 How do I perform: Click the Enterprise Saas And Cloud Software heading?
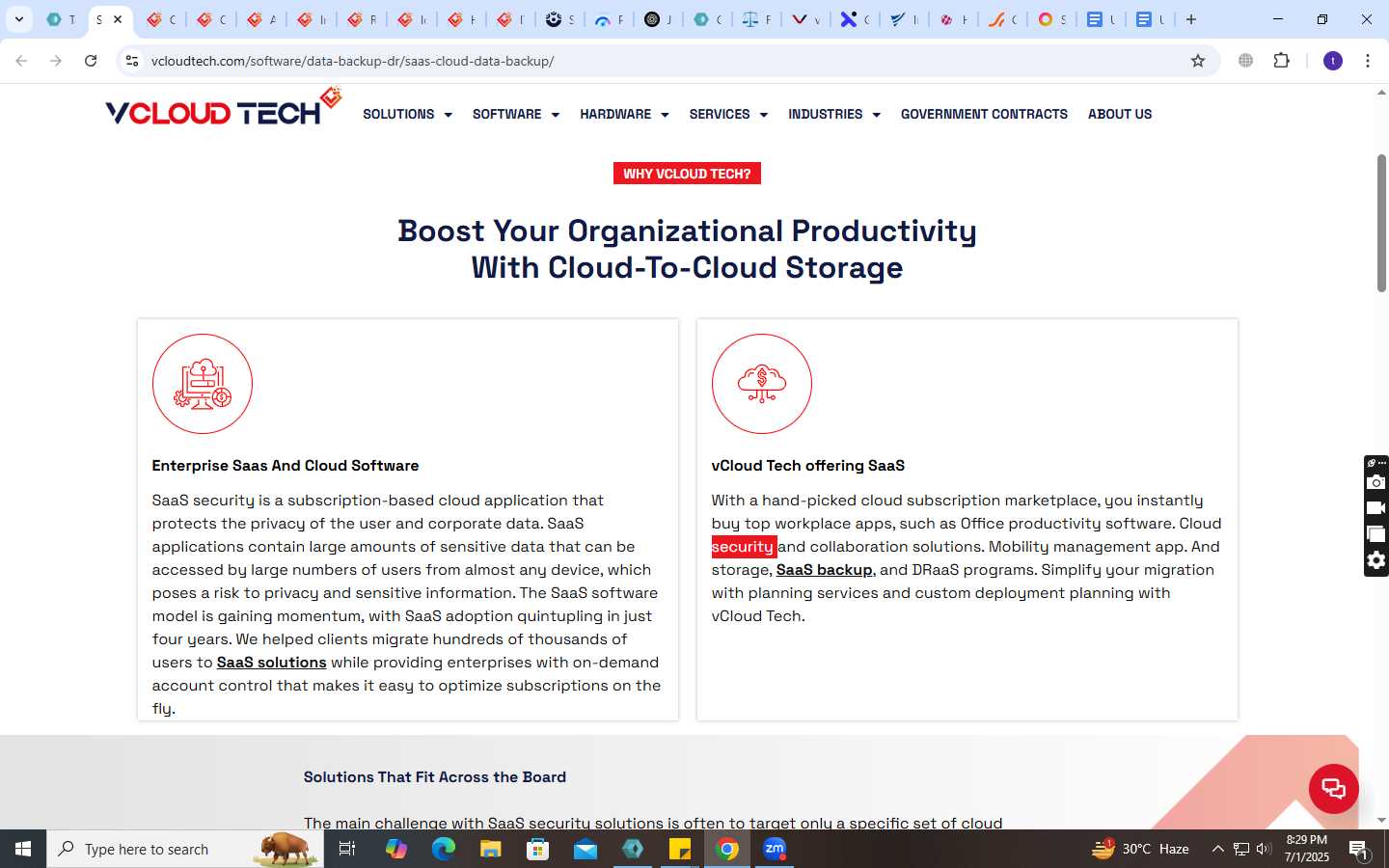(x=286, y=465)
